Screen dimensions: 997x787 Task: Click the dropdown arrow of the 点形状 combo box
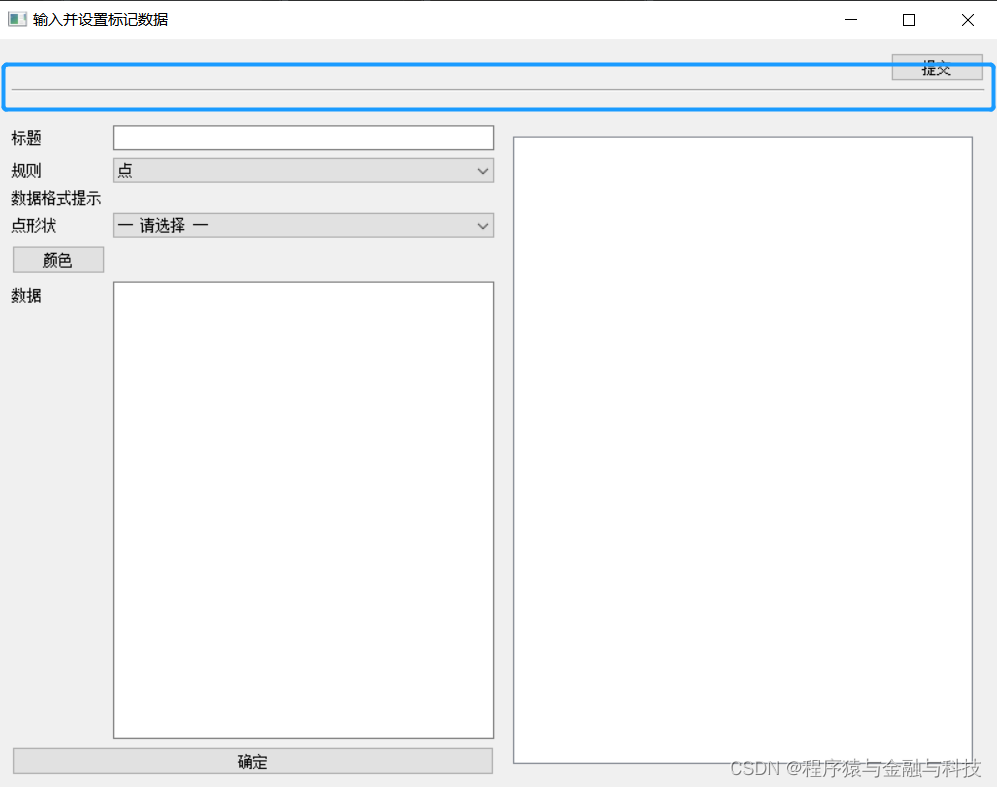coord(483,225)
